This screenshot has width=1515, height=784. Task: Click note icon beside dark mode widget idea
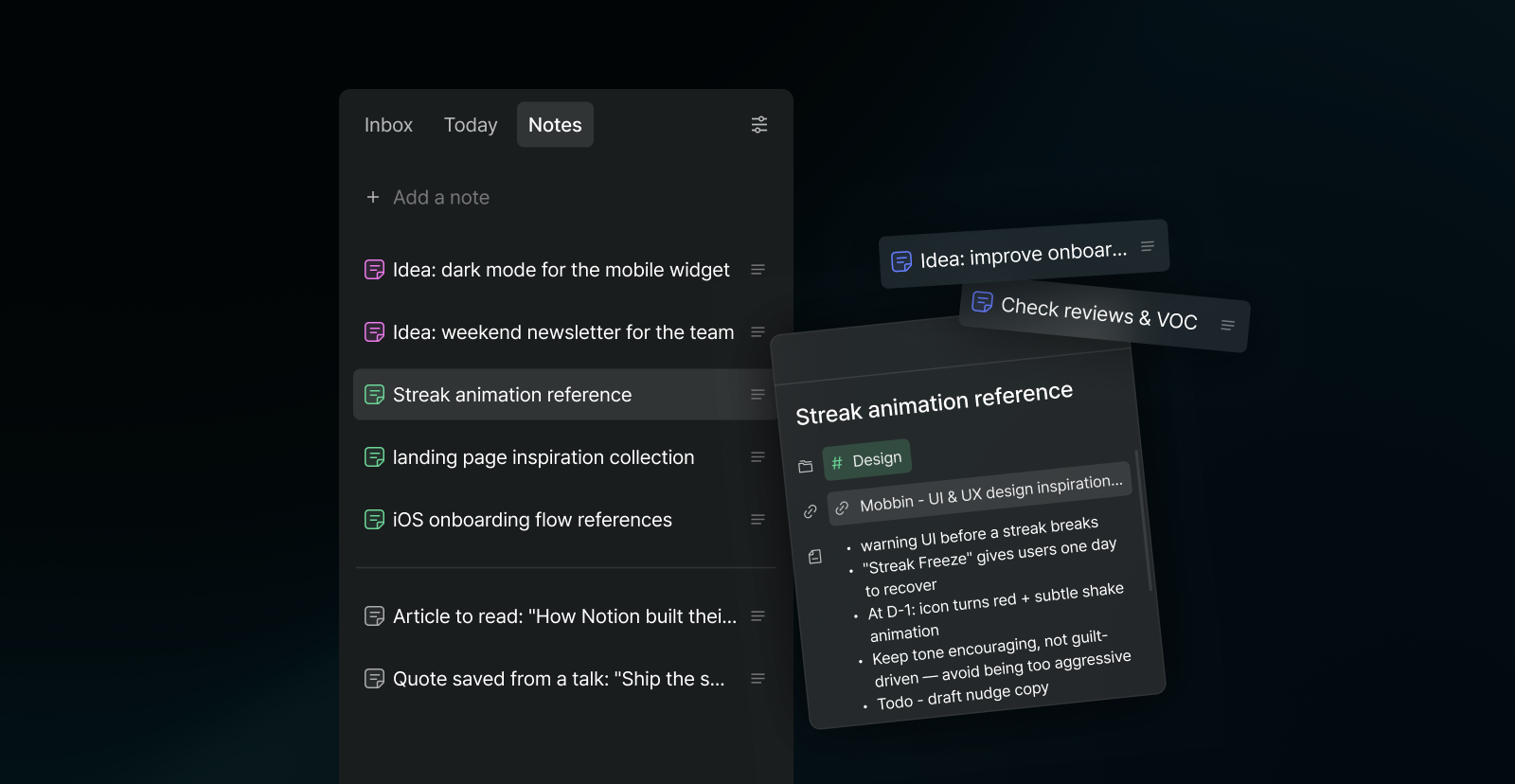pyautogui.click(x=375, y=270)
